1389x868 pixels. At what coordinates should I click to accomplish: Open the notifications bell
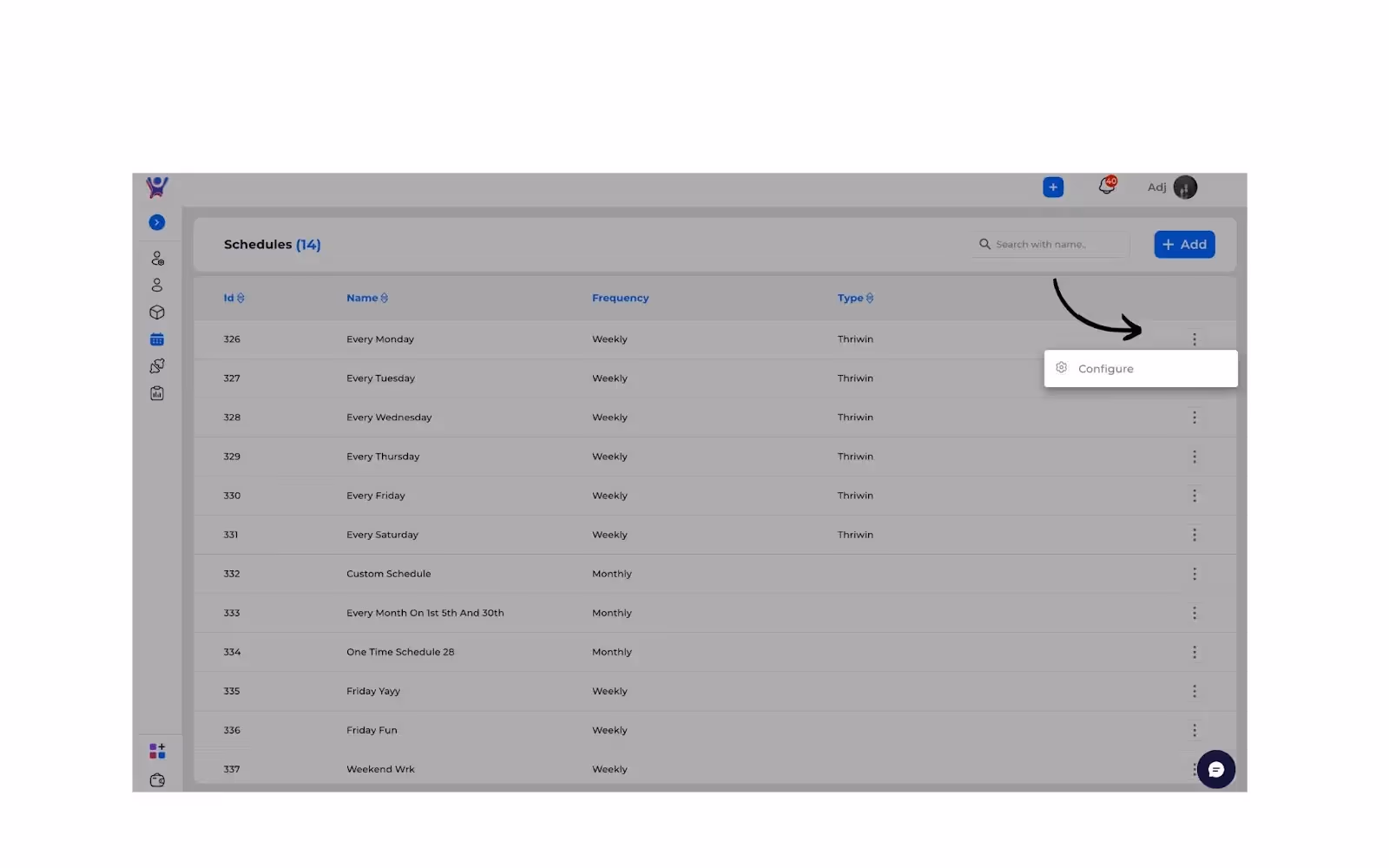coord(1107,186)
